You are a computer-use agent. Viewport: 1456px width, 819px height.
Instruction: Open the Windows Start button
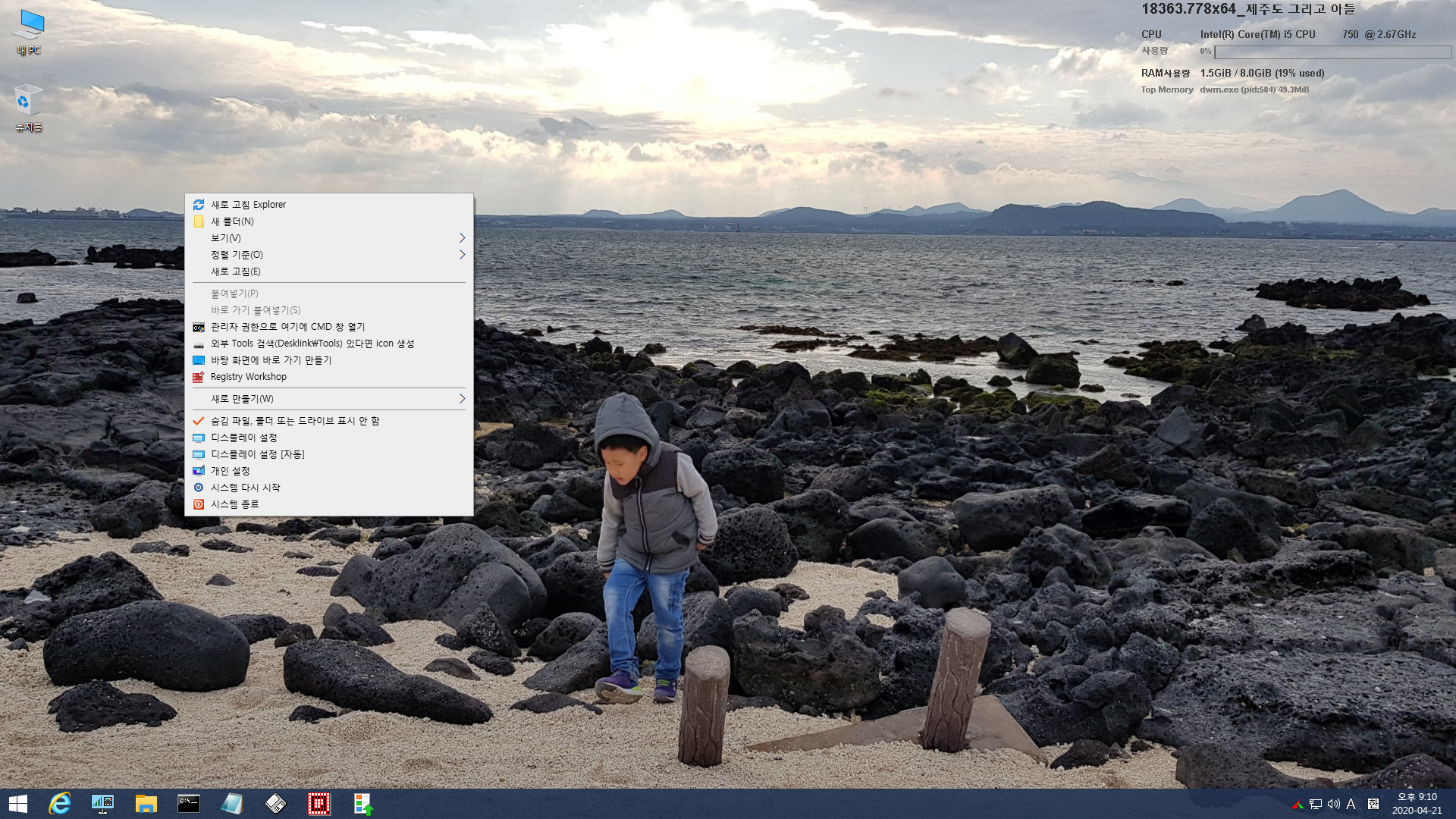(x=17, y=804)
